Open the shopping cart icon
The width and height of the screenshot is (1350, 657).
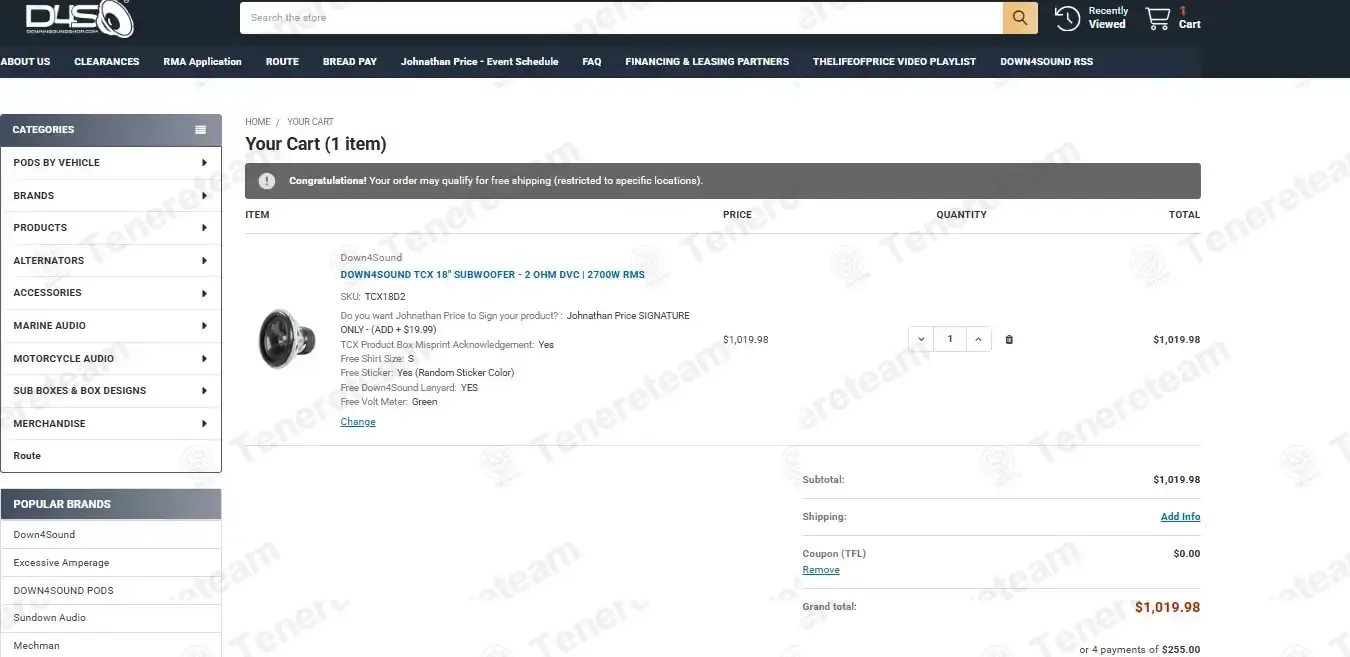(x=1157, y=18)
